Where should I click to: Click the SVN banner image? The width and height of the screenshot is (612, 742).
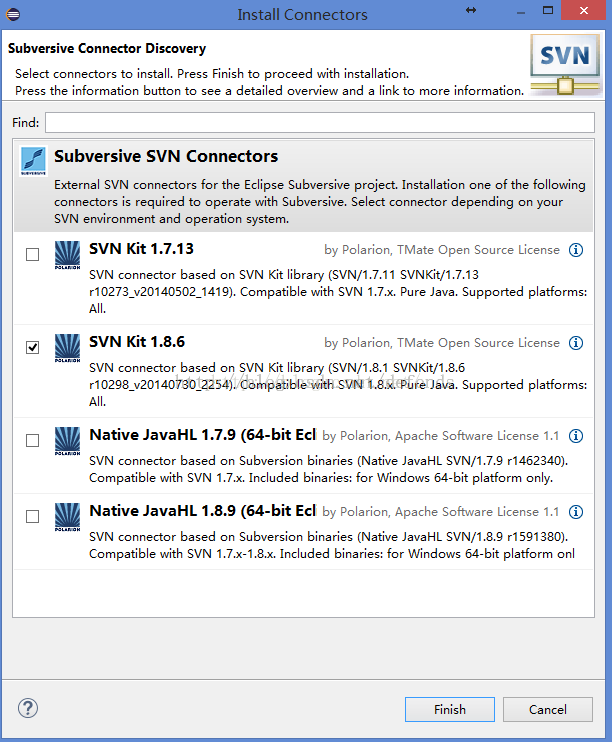pyautogui.click(x=565, y=65)
